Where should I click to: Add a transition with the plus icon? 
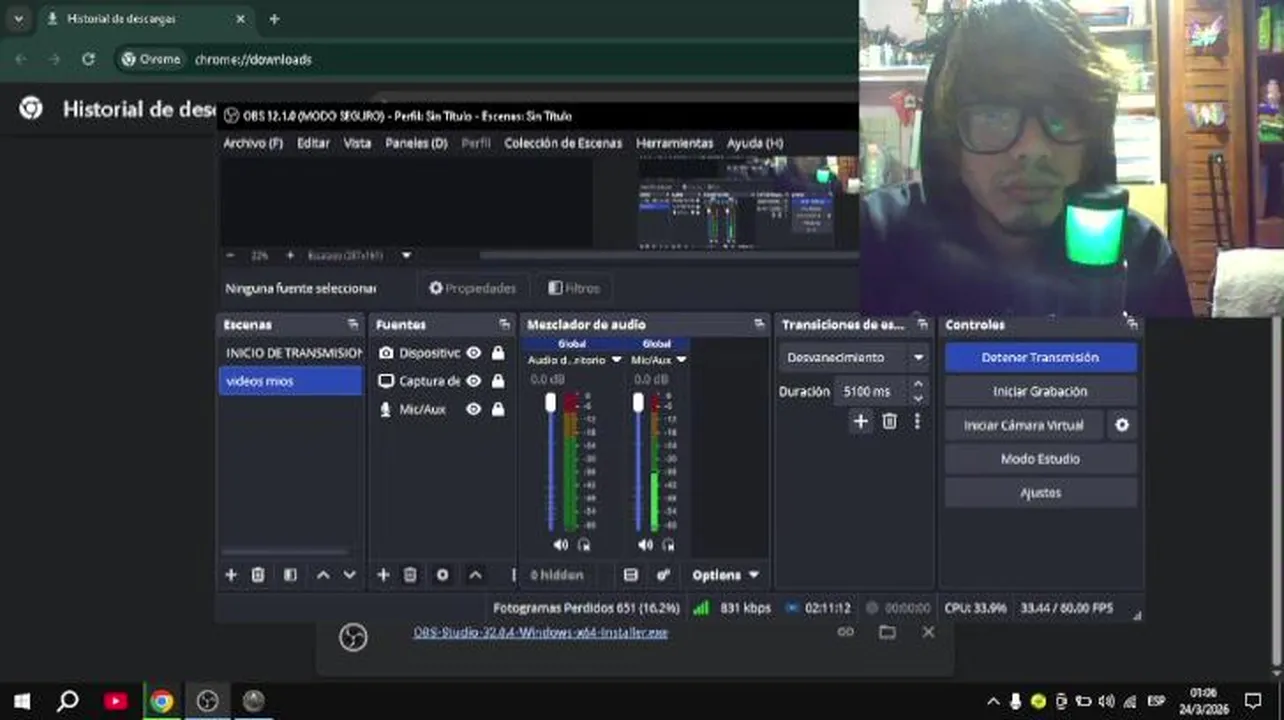click(x=861, y=422)
